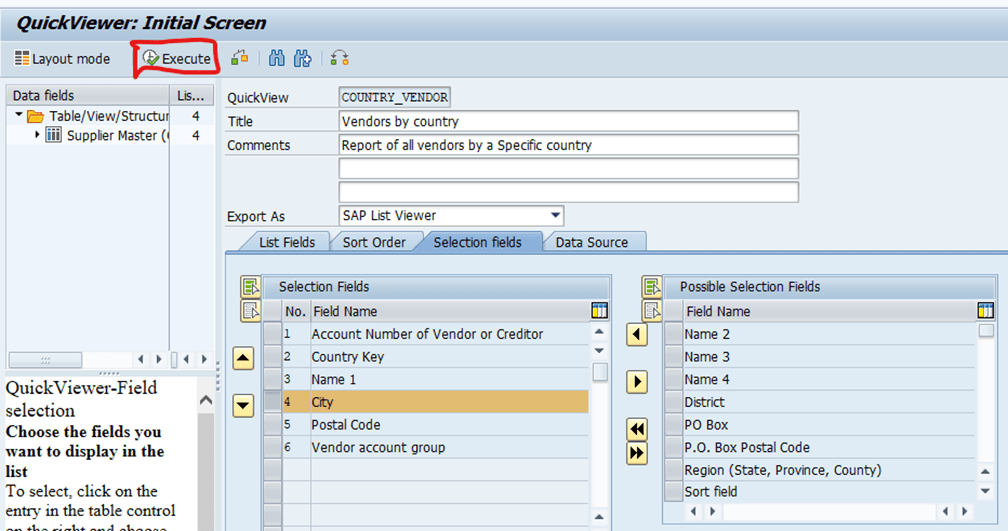Click single right arrow to remove field

coord(636,382)
